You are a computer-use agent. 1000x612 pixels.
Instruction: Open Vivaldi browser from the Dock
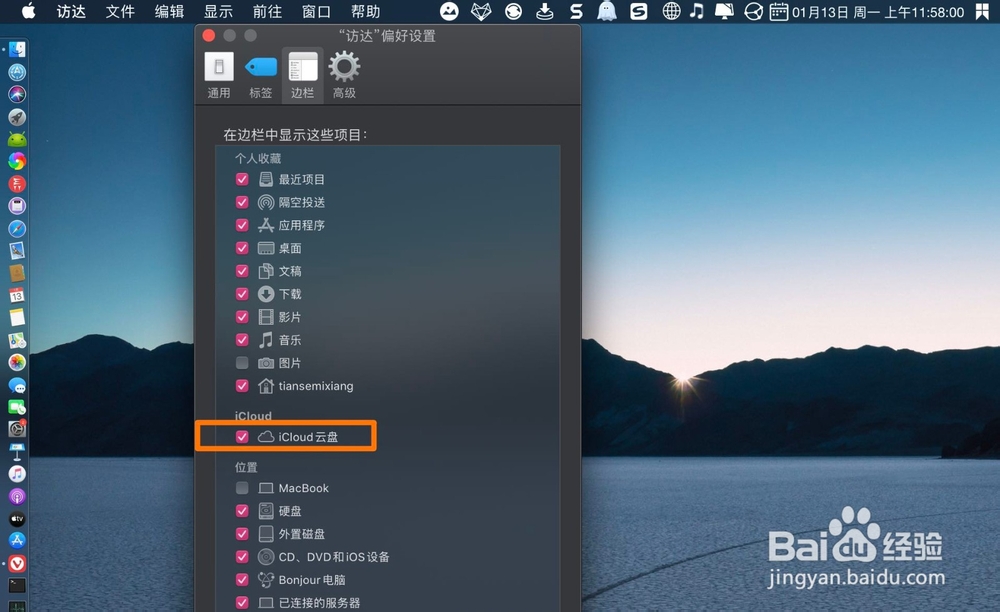tap(17, 564)
